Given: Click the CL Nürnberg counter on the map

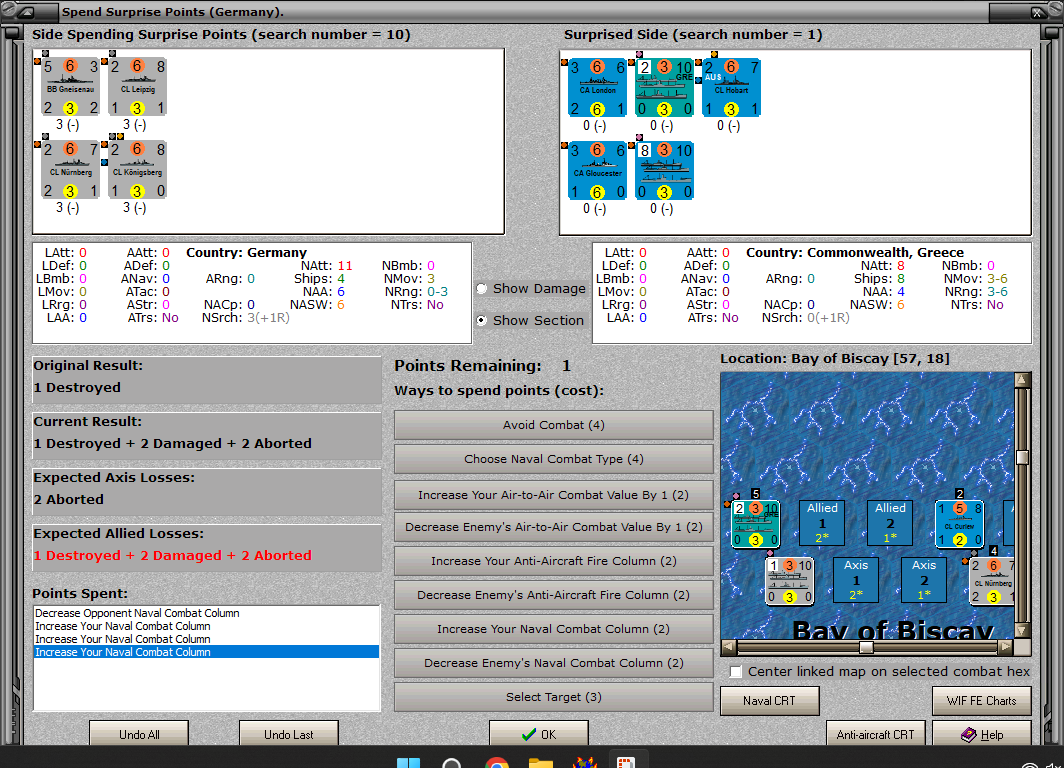Looking at the screenshot, I should (992, 581).
